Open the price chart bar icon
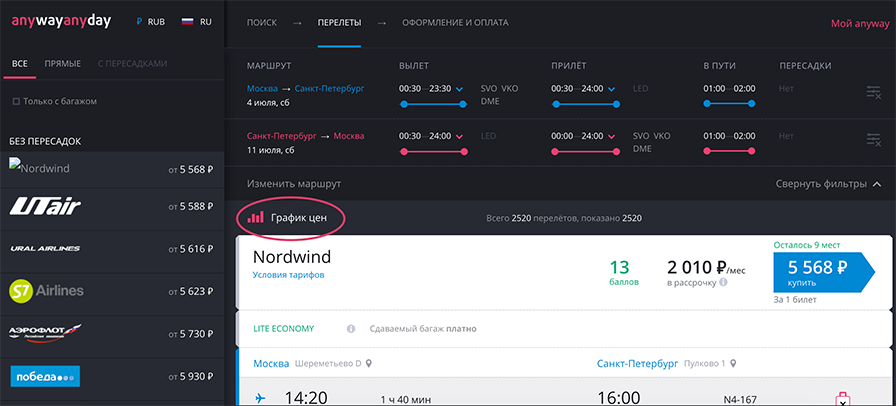The image size is (896, 406). pyautogui.click(x=254, y=216)
